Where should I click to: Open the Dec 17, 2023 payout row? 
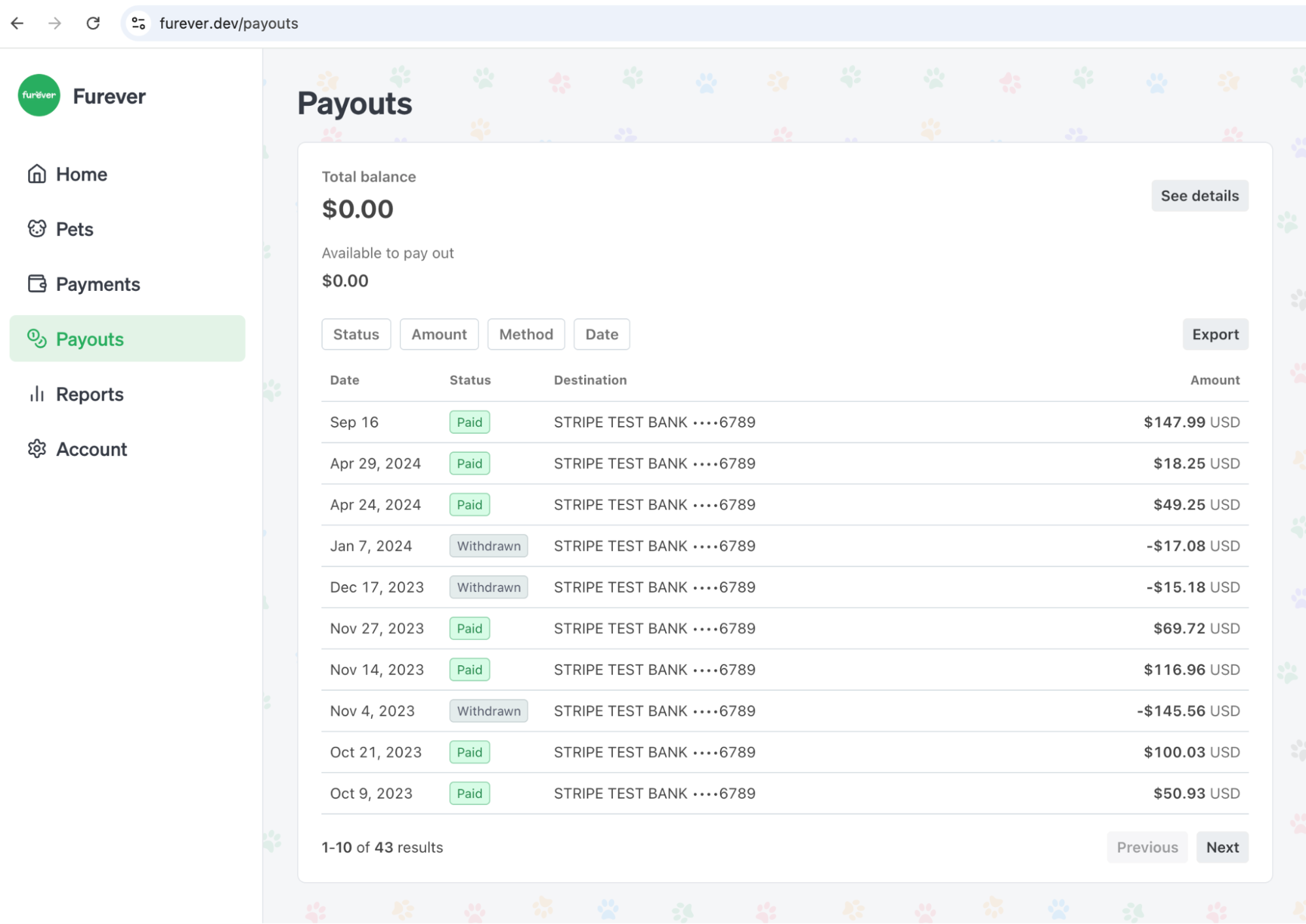(x=785, y=587)
